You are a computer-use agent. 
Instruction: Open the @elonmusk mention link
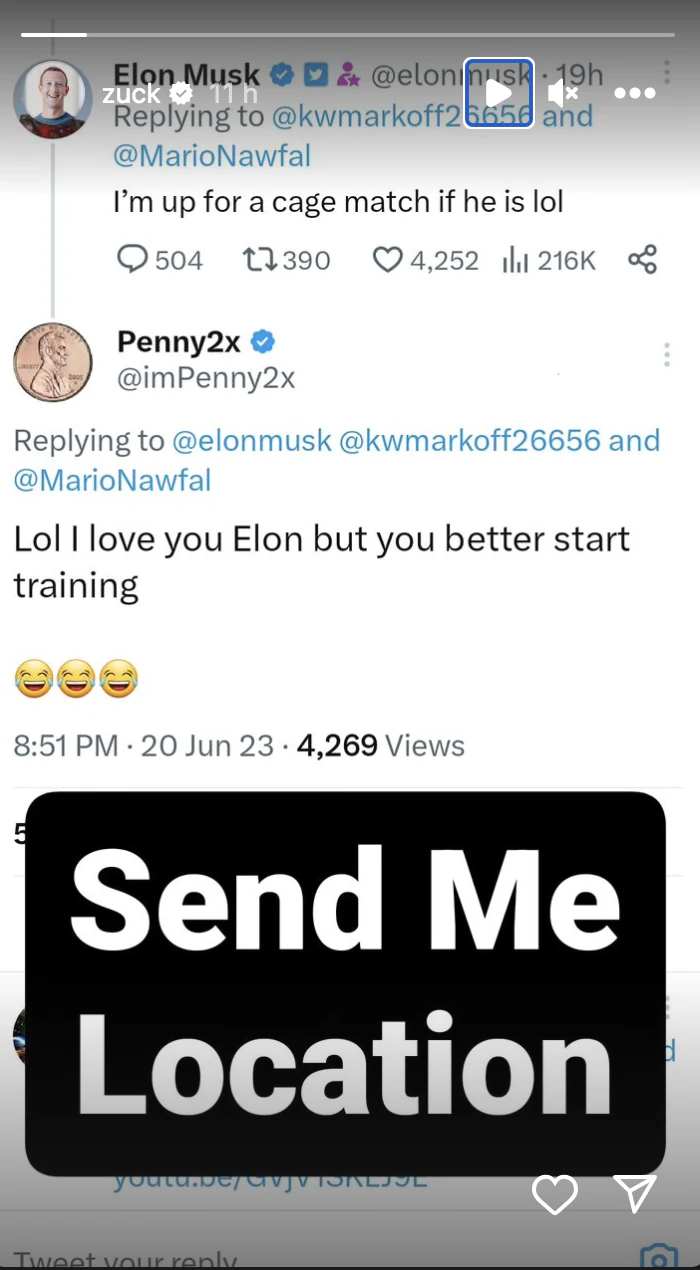(252, 440)
